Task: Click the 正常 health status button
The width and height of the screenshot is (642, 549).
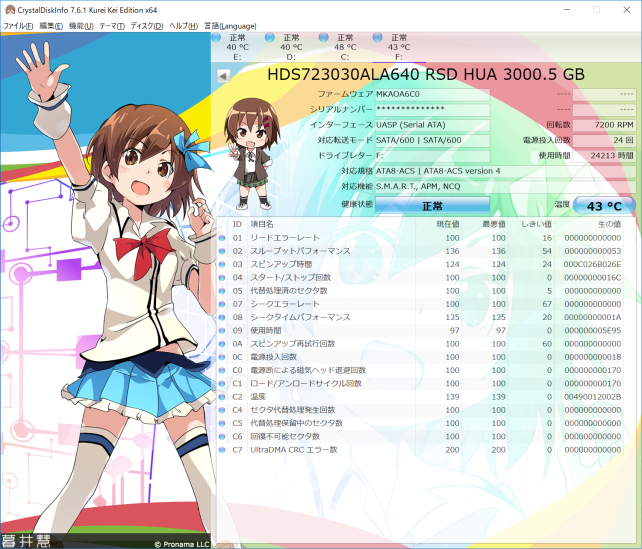Action: (432, 206)
